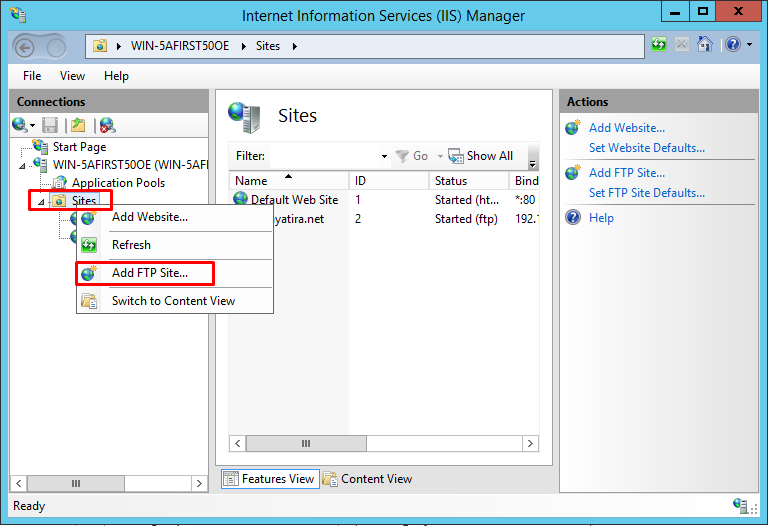Select Application Pools in the tree
This screenshot has height=526, width=768.
point(118,183)
